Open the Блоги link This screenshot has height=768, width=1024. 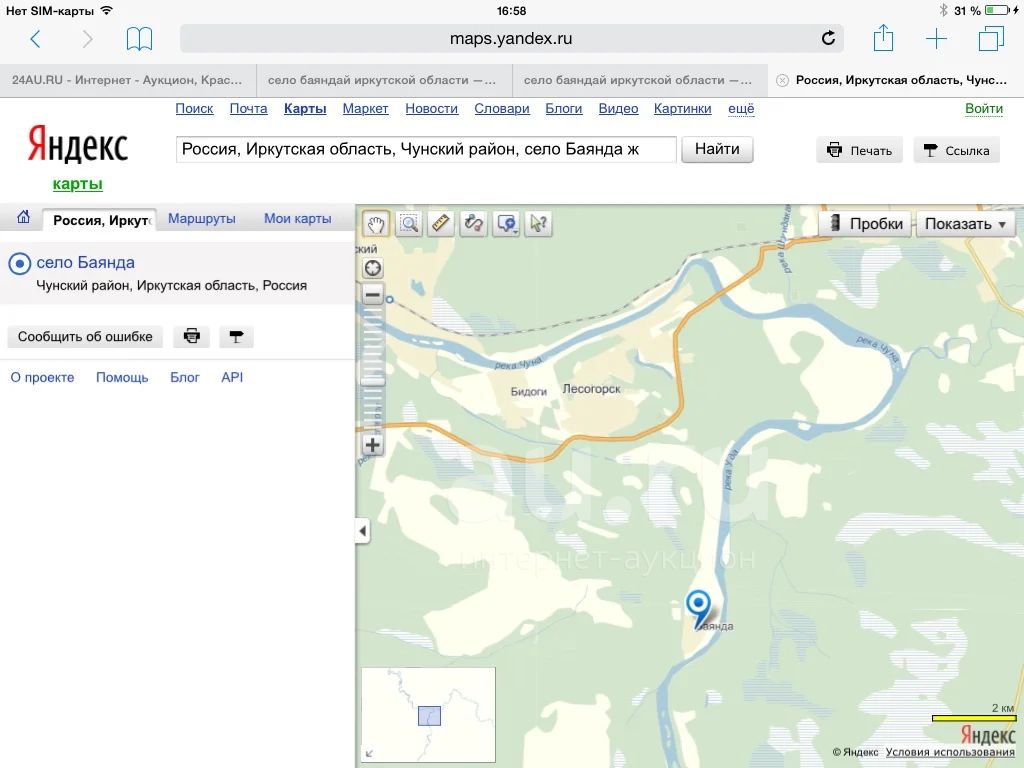(564, 108)
